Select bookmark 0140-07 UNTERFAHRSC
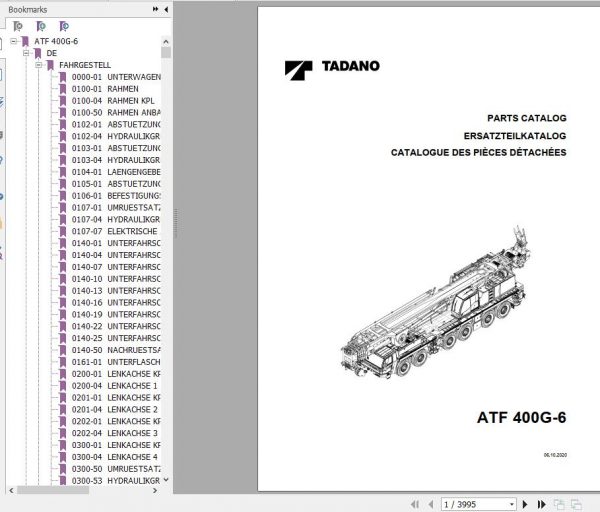Screen dimensions: 600x512 tap(116, 267)
